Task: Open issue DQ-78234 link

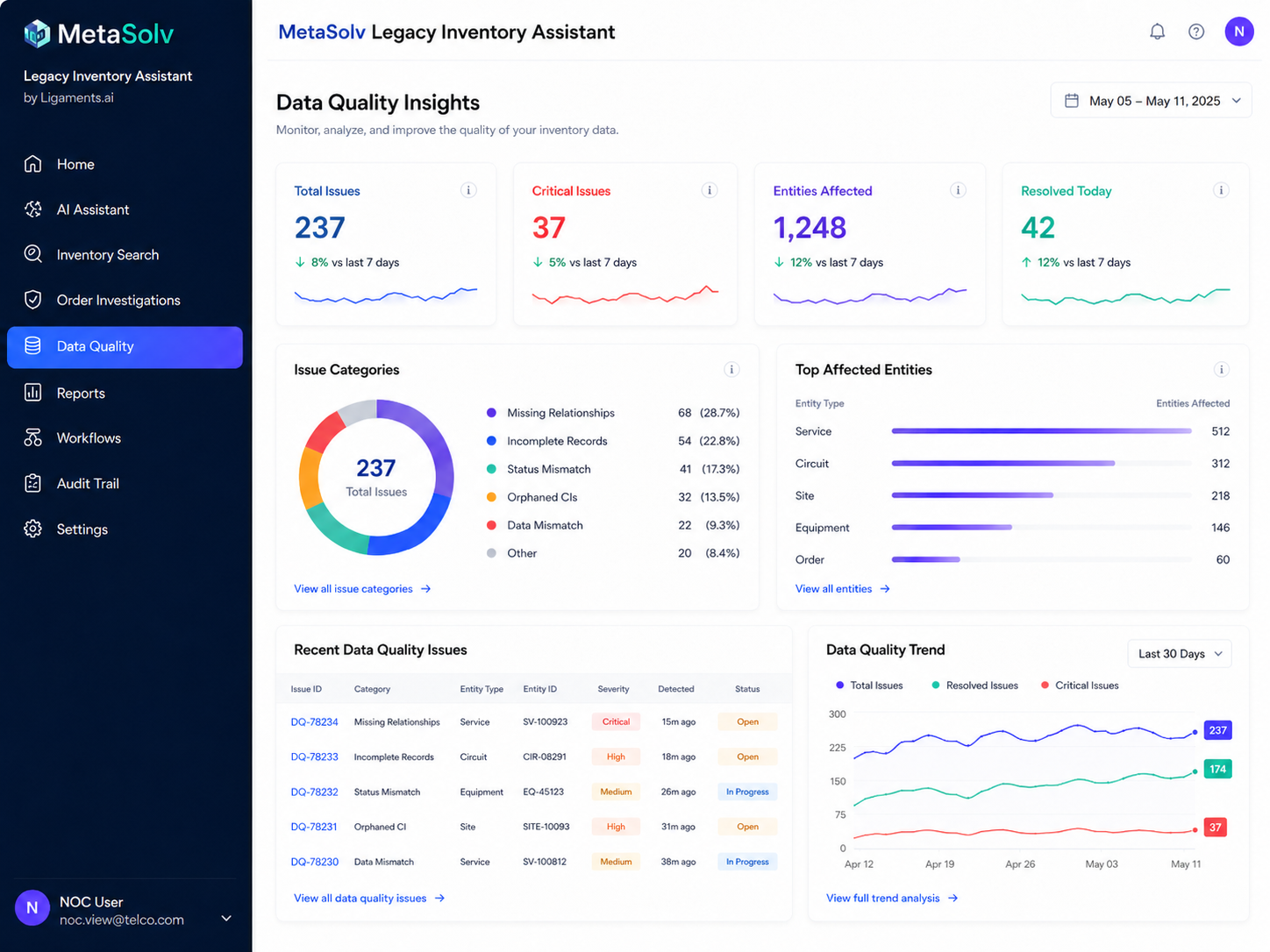Action: [x=314, y=722]
